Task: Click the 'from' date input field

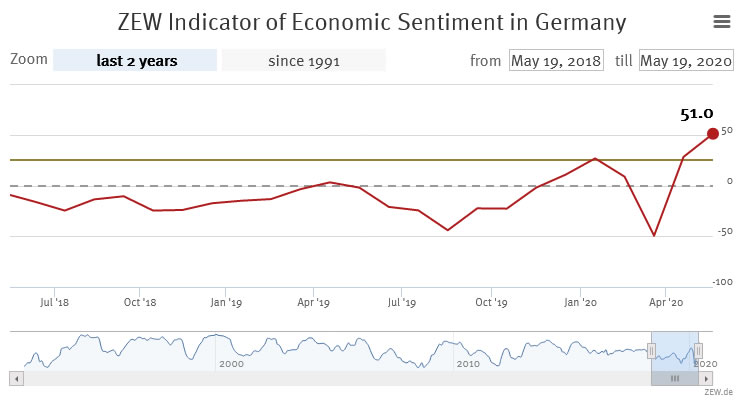Action: (x=556, y=60)
